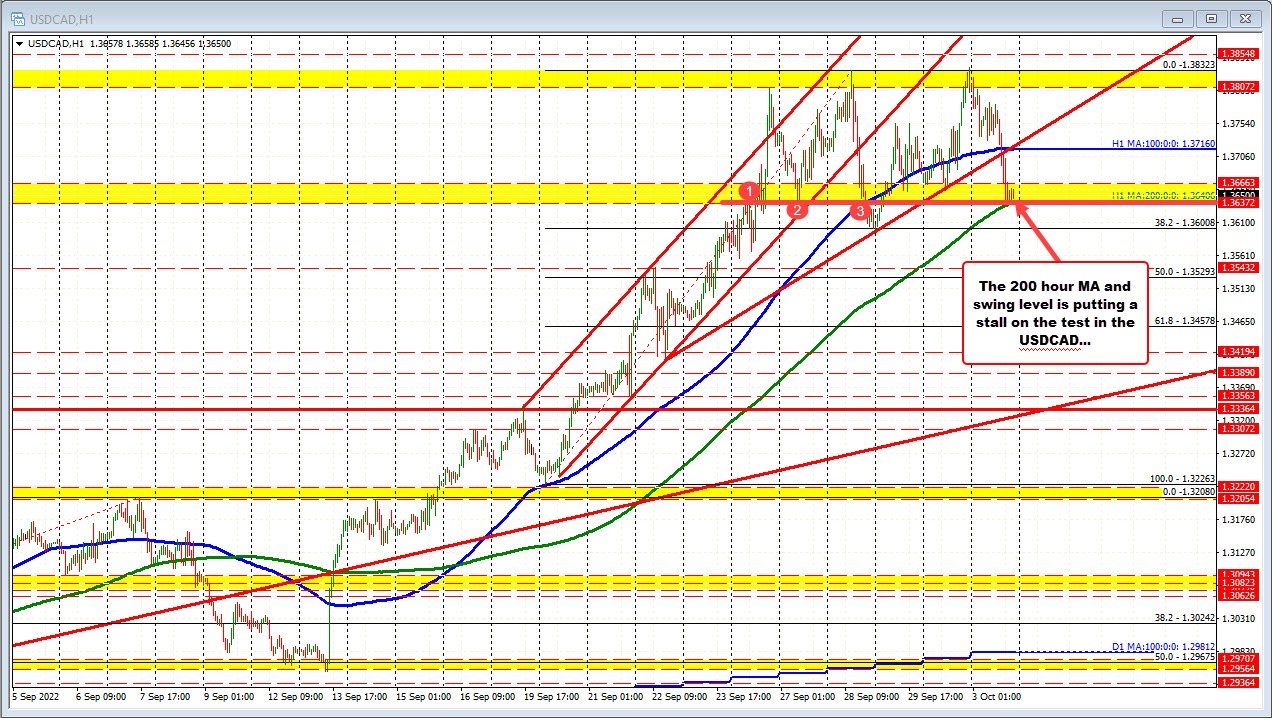Viewport: 1272px width, 718px height.
Task: Click the red 1.35432 price tag
Action: 1239,268
